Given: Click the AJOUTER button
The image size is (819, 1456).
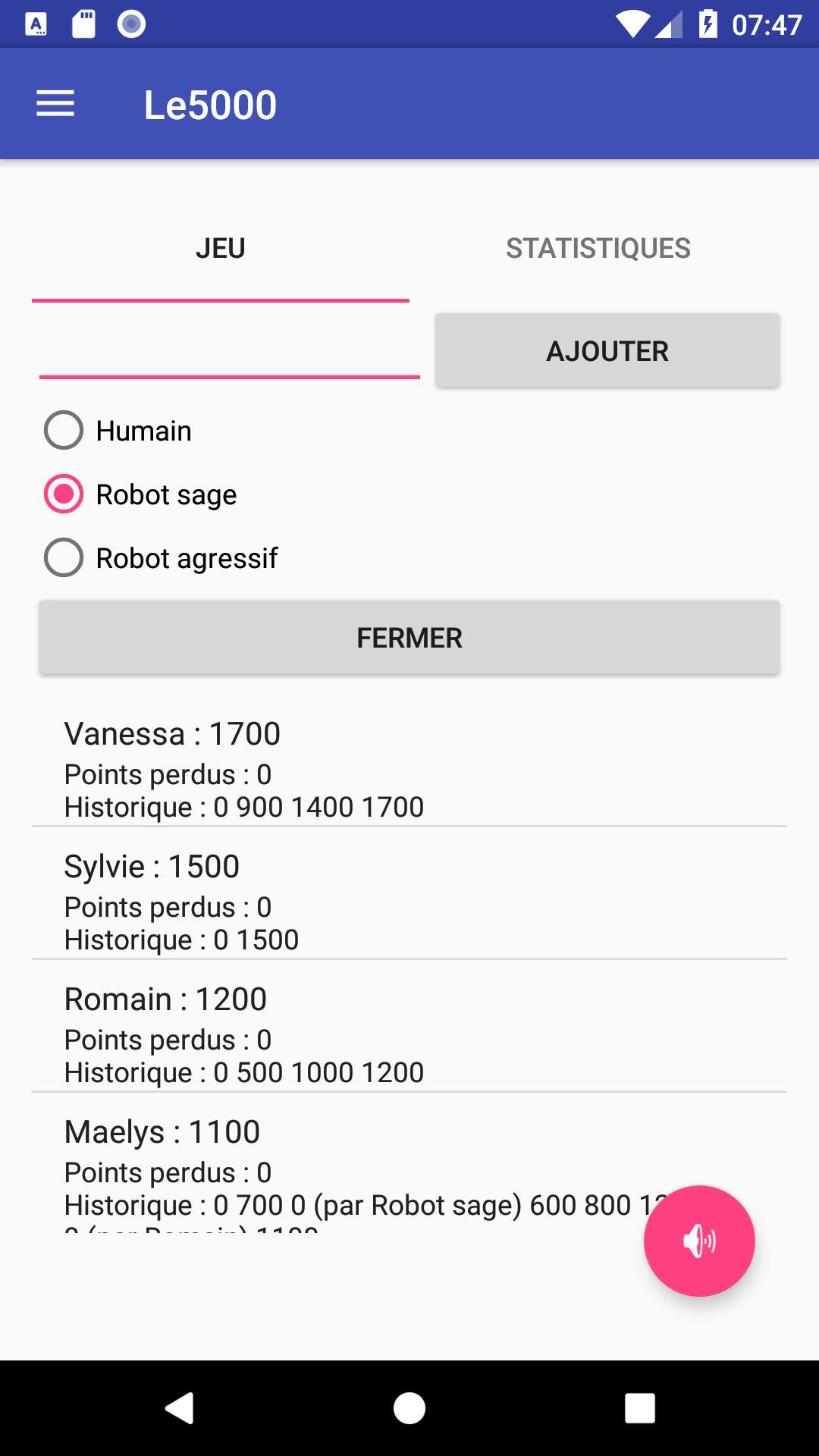Looking at the screenshot, I should (607, 351).
